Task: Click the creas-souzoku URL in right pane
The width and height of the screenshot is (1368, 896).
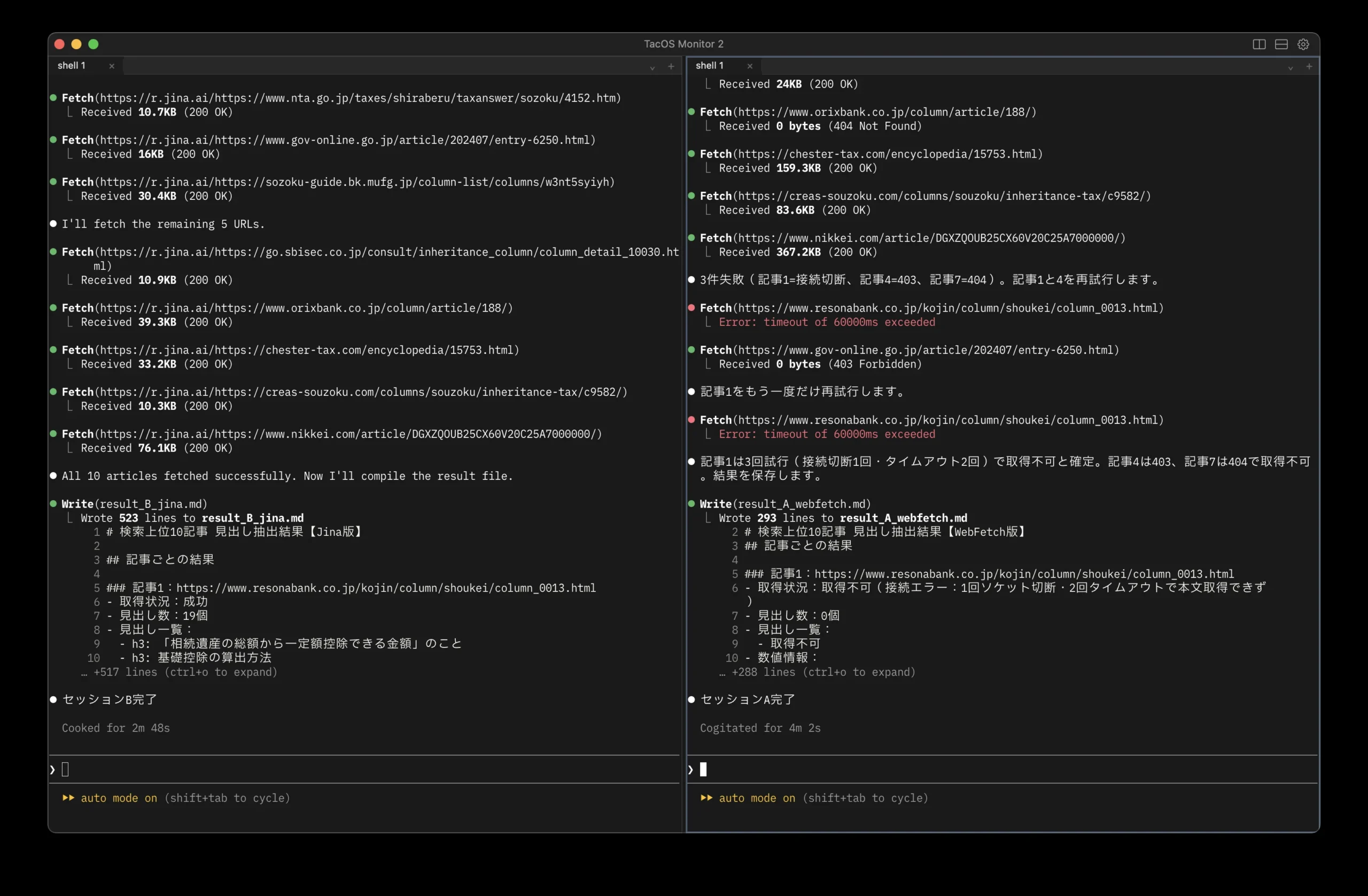Action: click(x=942, y=196)
